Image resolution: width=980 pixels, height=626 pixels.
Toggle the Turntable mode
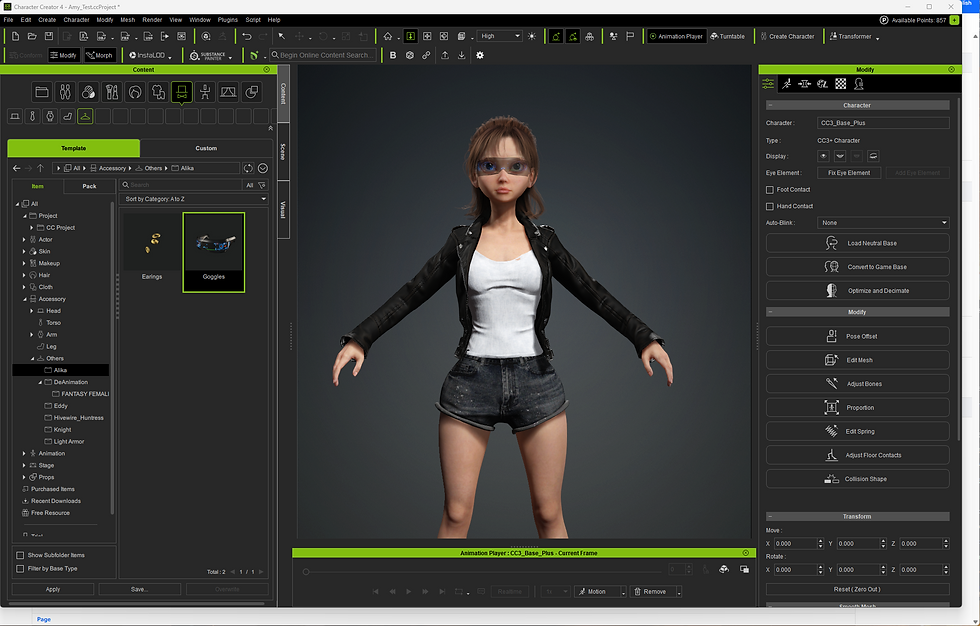coord(728,36)
